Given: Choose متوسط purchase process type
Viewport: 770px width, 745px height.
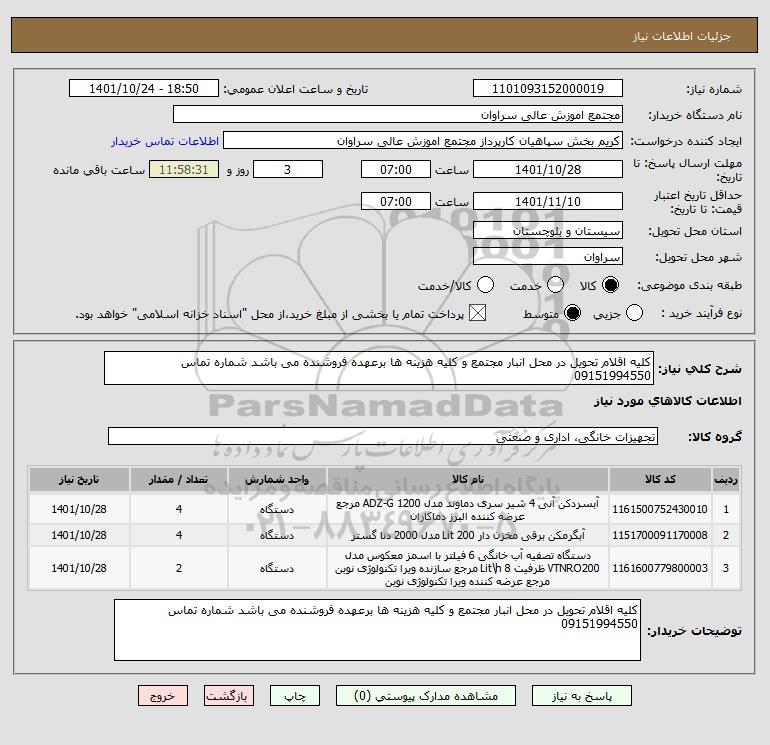Looking at the screenshot, I should (573, 313).
